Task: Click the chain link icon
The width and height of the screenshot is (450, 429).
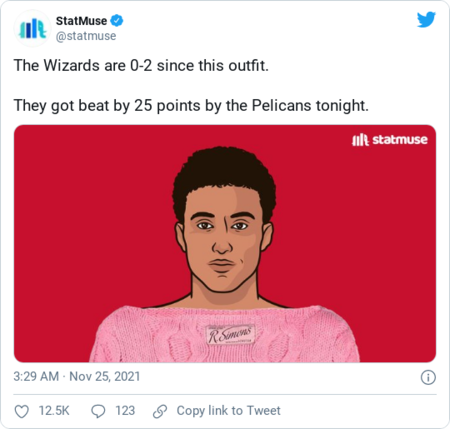Action: pos(160,411)
